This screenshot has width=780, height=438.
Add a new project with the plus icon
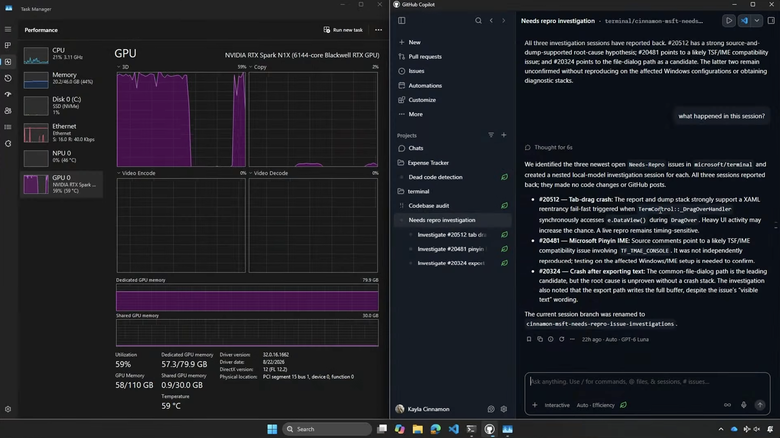click(503, 135)
